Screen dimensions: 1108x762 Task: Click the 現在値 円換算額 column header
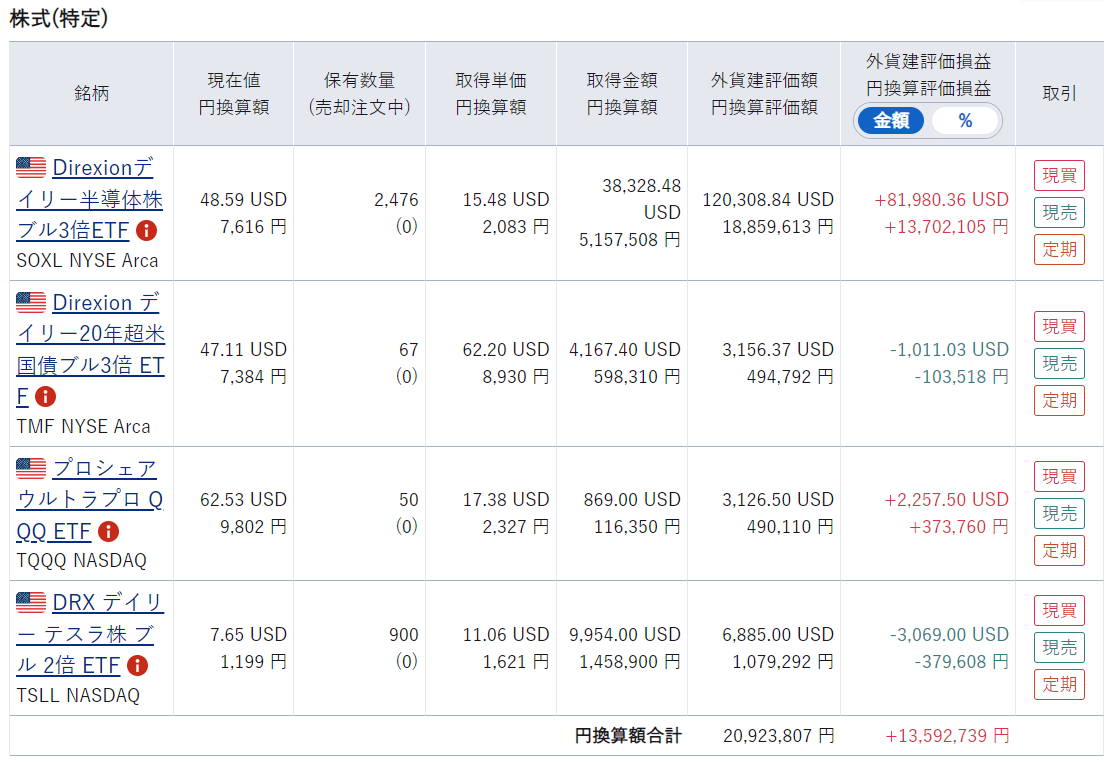[x=234, y=93]
